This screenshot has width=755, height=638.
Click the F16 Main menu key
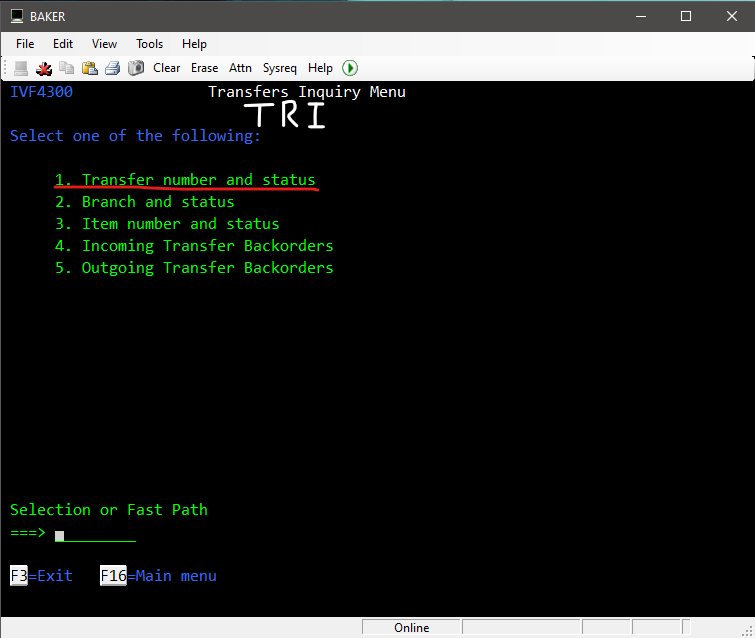click(158, 576)
